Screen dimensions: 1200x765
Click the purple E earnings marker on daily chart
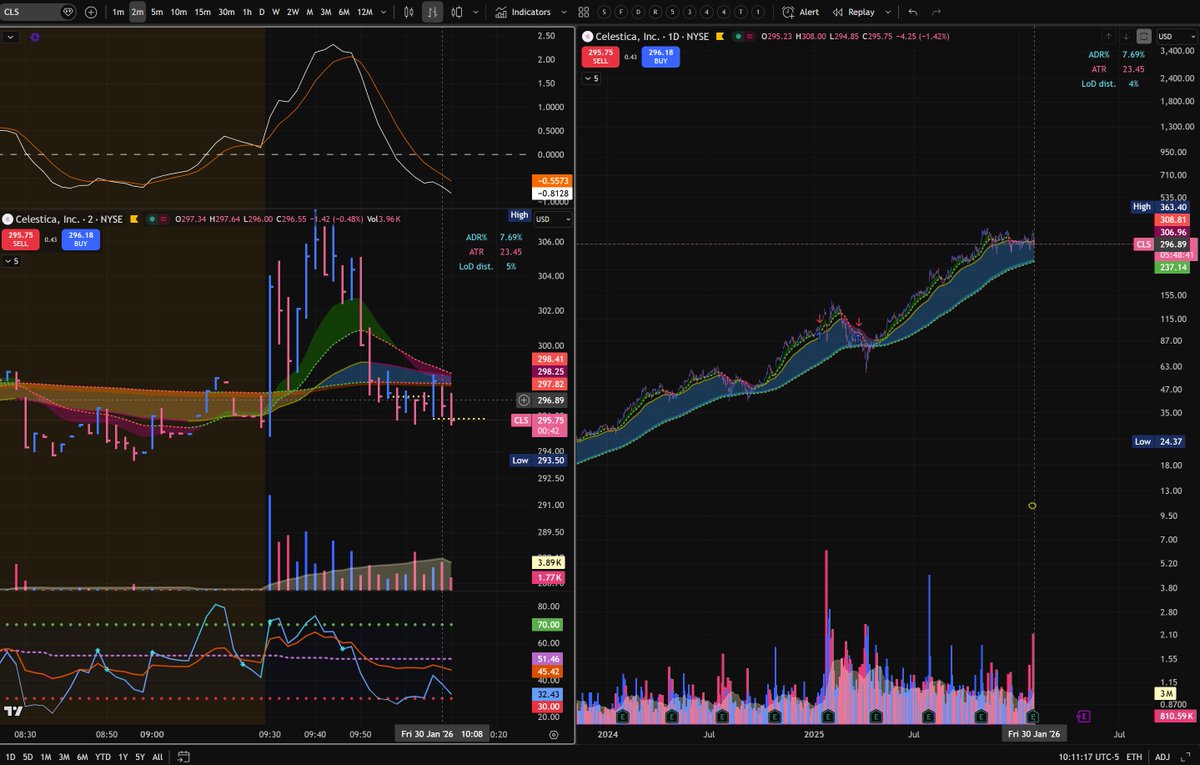(x=1084, y=716)
